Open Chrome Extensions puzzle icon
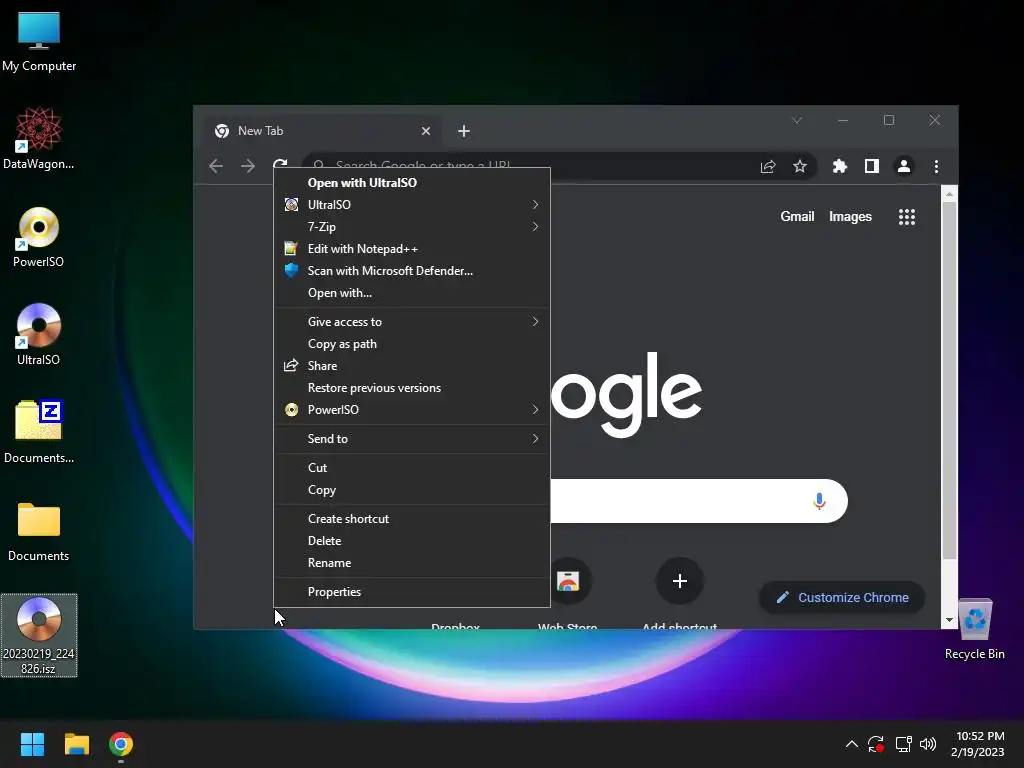The height and width of the screenshot is (768, 1024). [840, 167]
